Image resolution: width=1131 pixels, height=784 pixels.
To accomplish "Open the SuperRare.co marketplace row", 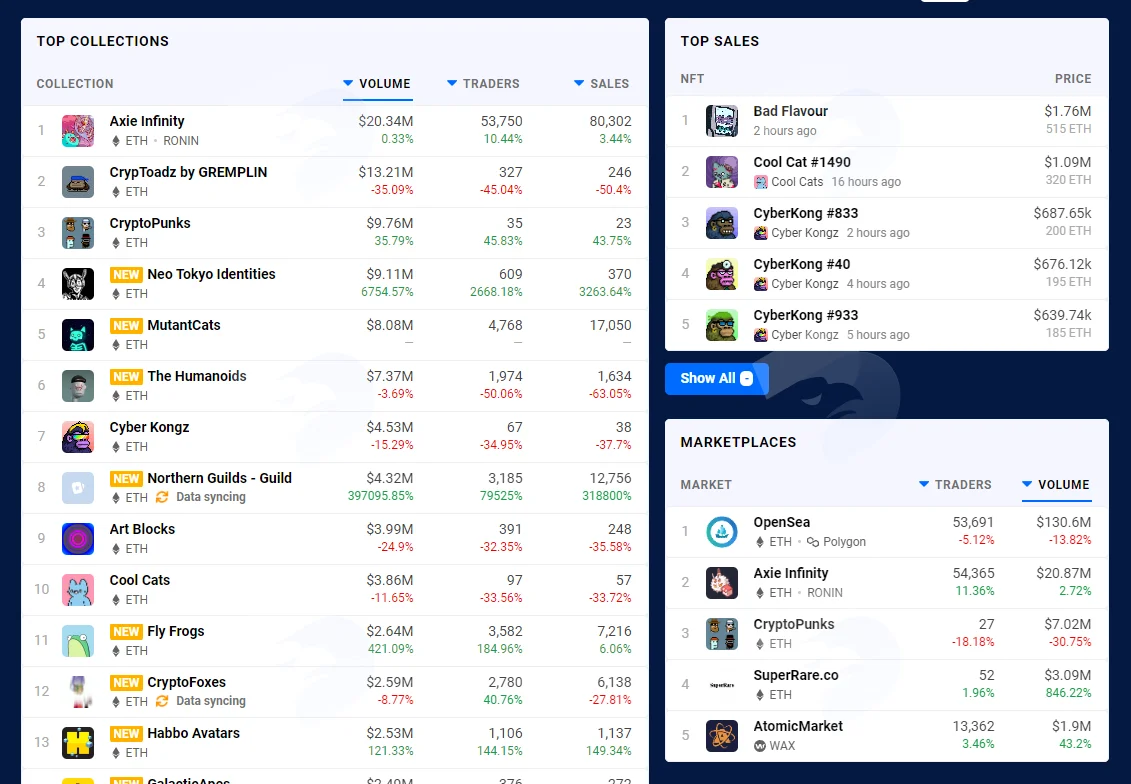I will point(886,684).
